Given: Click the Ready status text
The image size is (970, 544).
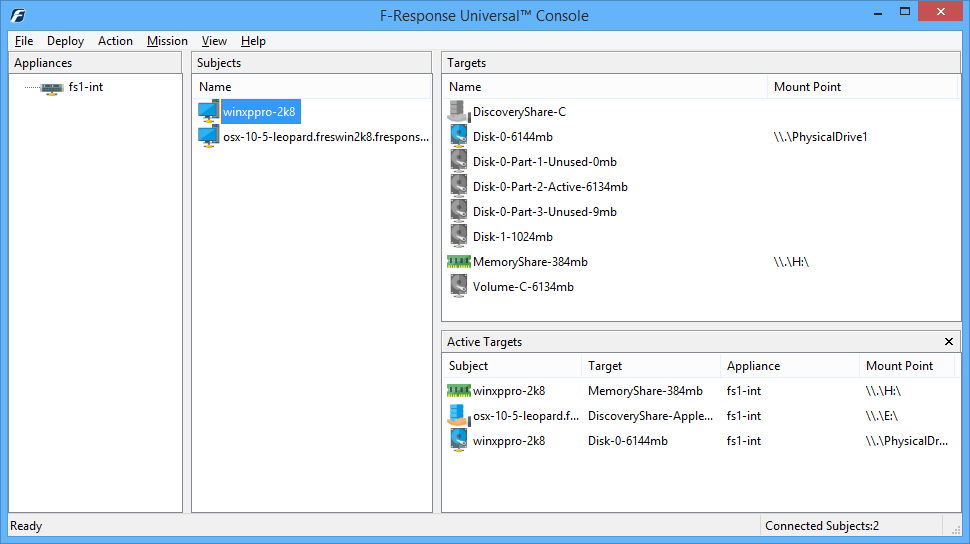Looking at the screenshot, I should point(26,526).
